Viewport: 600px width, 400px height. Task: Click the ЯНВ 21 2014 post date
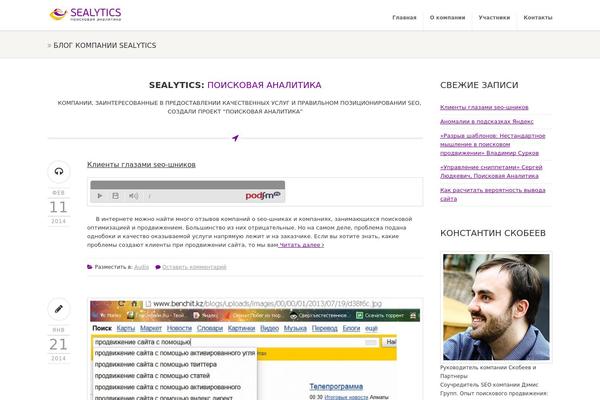(59, 344)
